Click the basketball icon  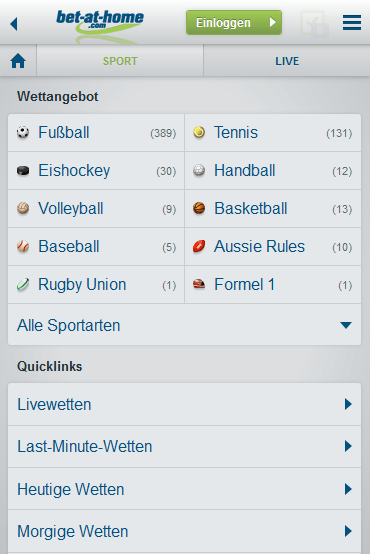point(199,208)
